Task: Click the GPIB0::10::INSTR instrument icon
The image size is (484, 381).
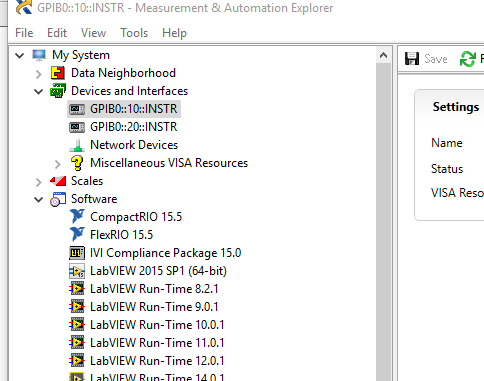Action: [77, 109]
